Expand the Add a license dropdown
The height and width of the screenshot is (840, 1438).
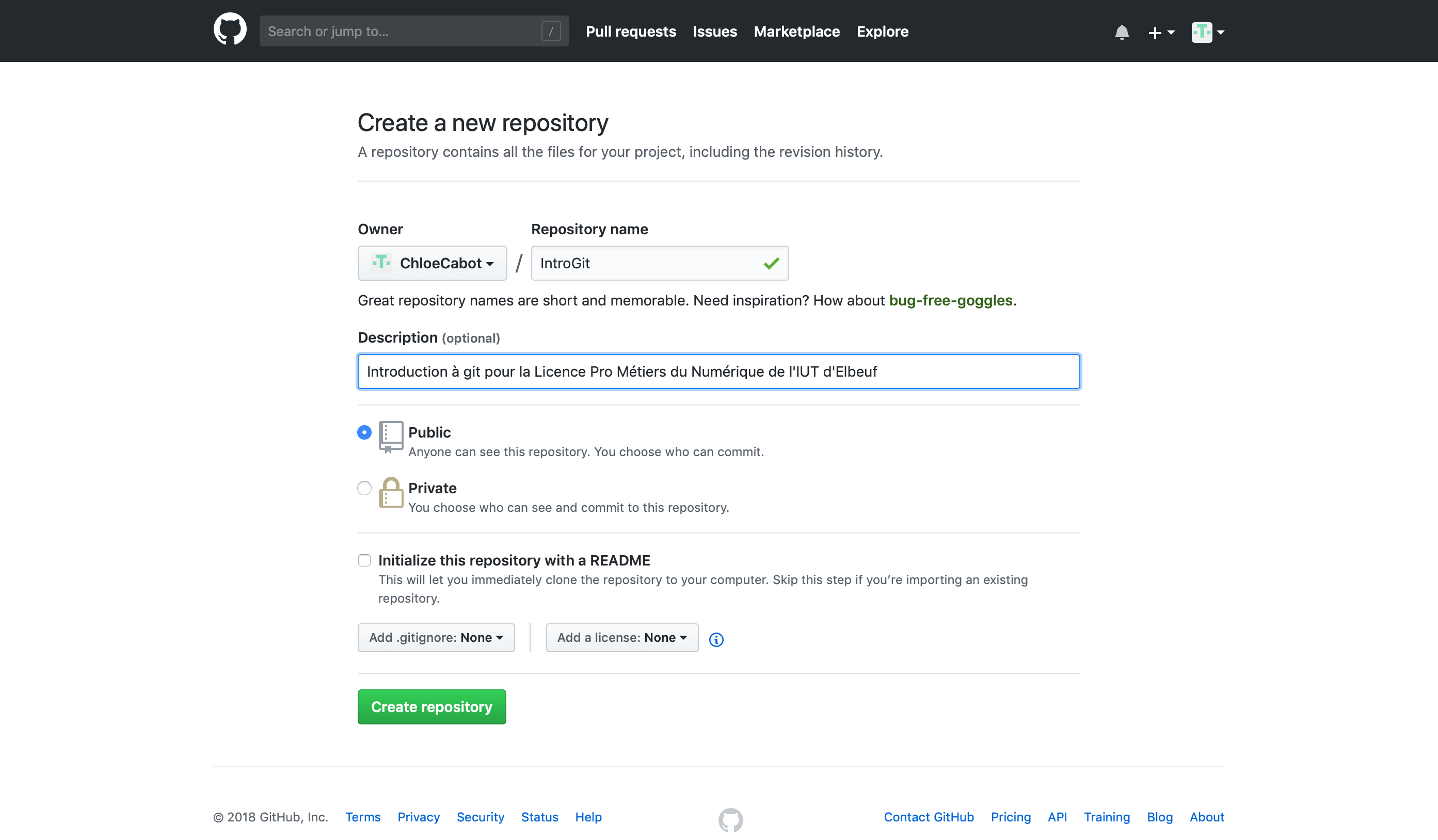pyautogui.click(x=621, y=637)
